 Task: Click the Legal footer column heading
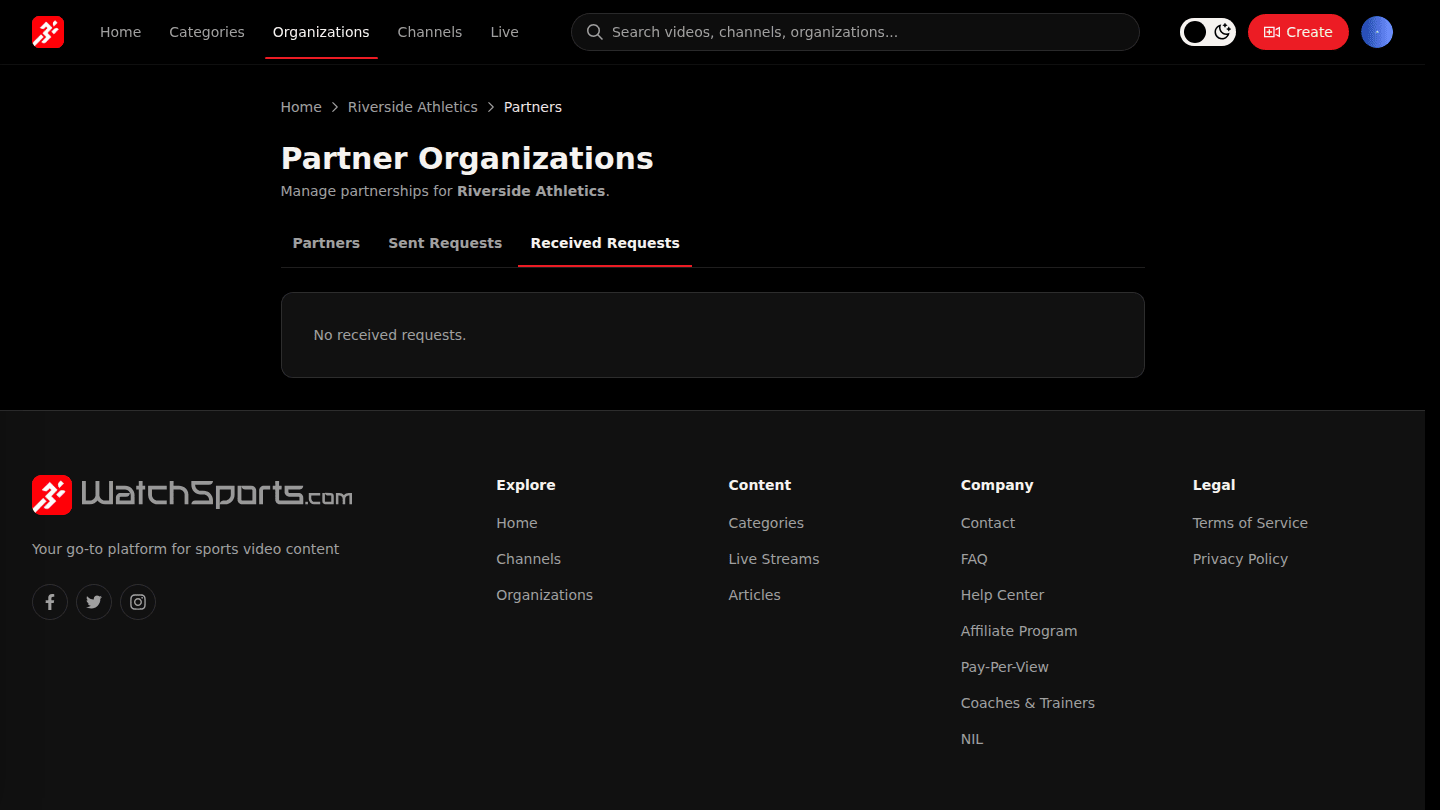(x=1214, y=485)
